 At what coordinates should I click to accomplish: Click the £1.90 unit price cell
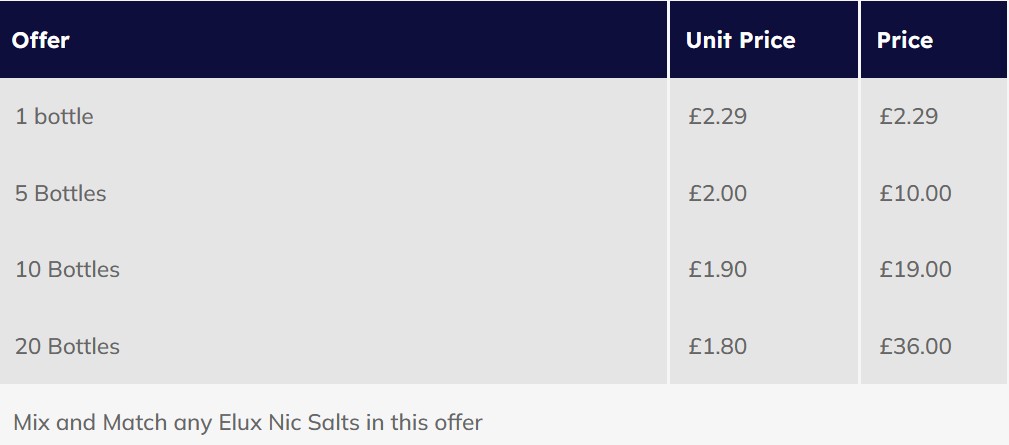point(717,269)
